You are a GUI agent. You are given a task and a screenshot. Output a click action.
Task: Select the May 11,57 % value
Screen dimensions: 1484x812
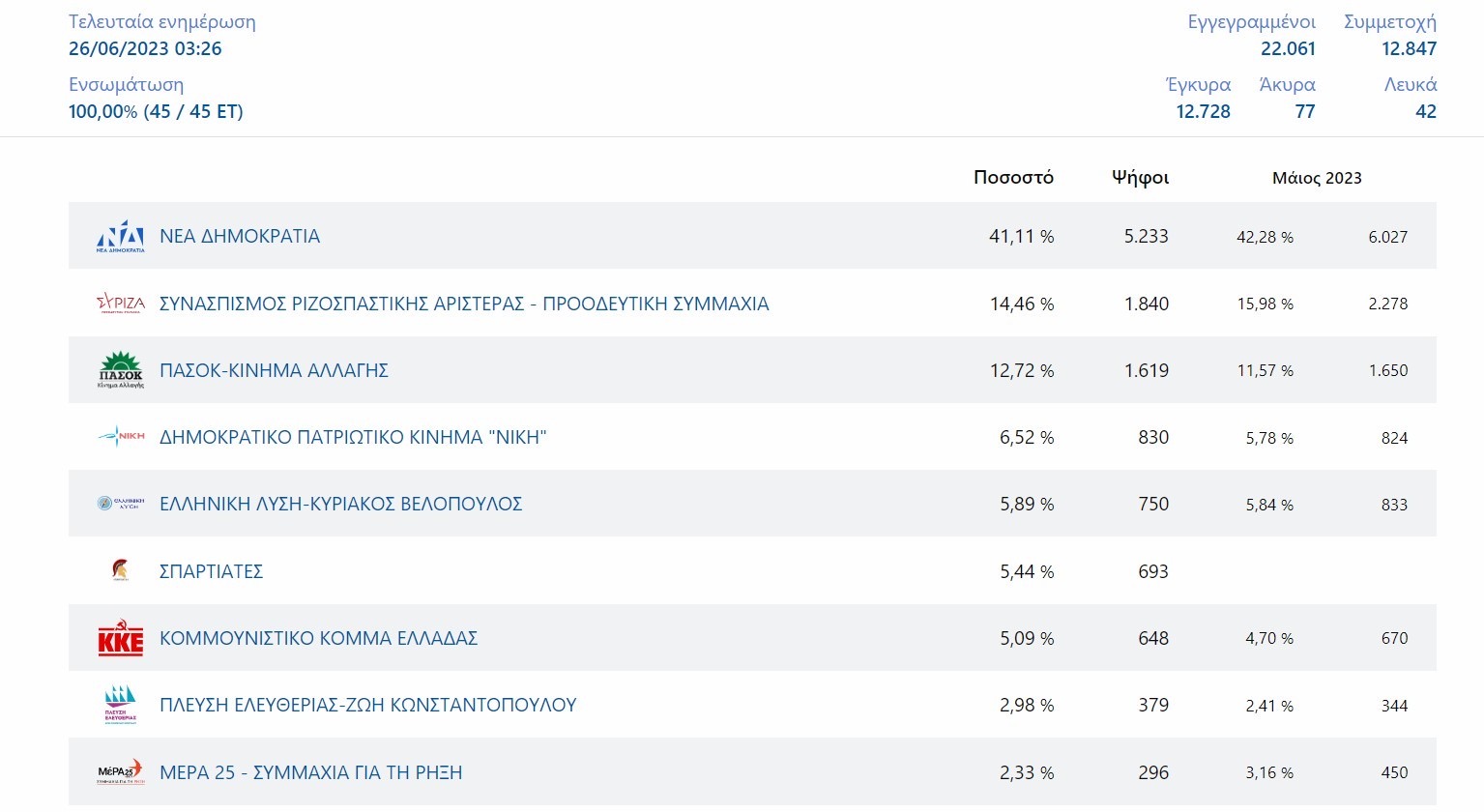tap(1265, 370)
